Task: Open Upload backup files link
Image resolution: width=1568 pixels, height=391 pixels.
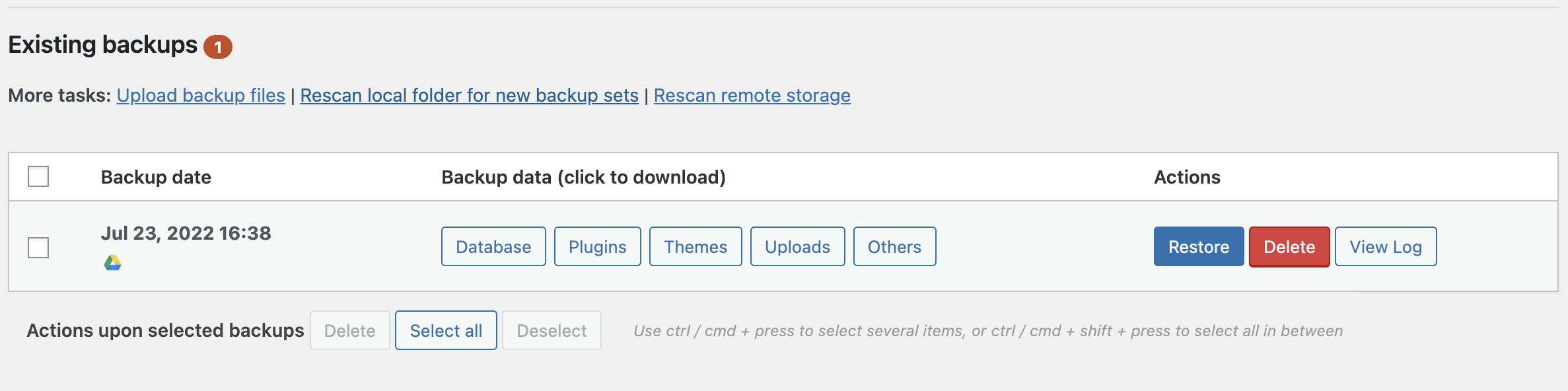Action: 201,95
